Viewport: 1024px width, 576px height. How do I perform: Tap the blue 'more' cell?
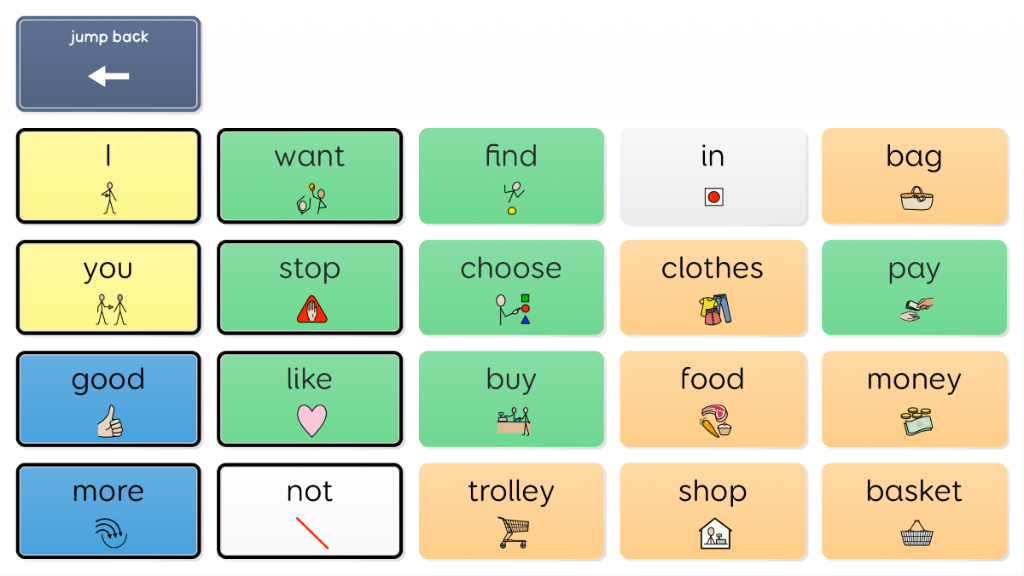[108, 511]
